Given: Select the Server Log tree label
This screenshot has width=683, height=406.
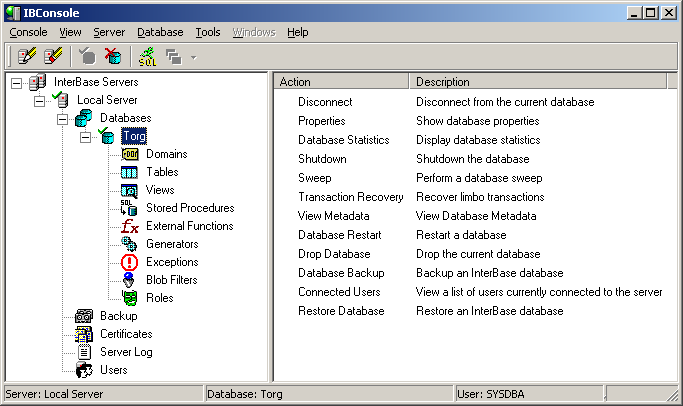Looking at the screenshot, I should (126, 352).
